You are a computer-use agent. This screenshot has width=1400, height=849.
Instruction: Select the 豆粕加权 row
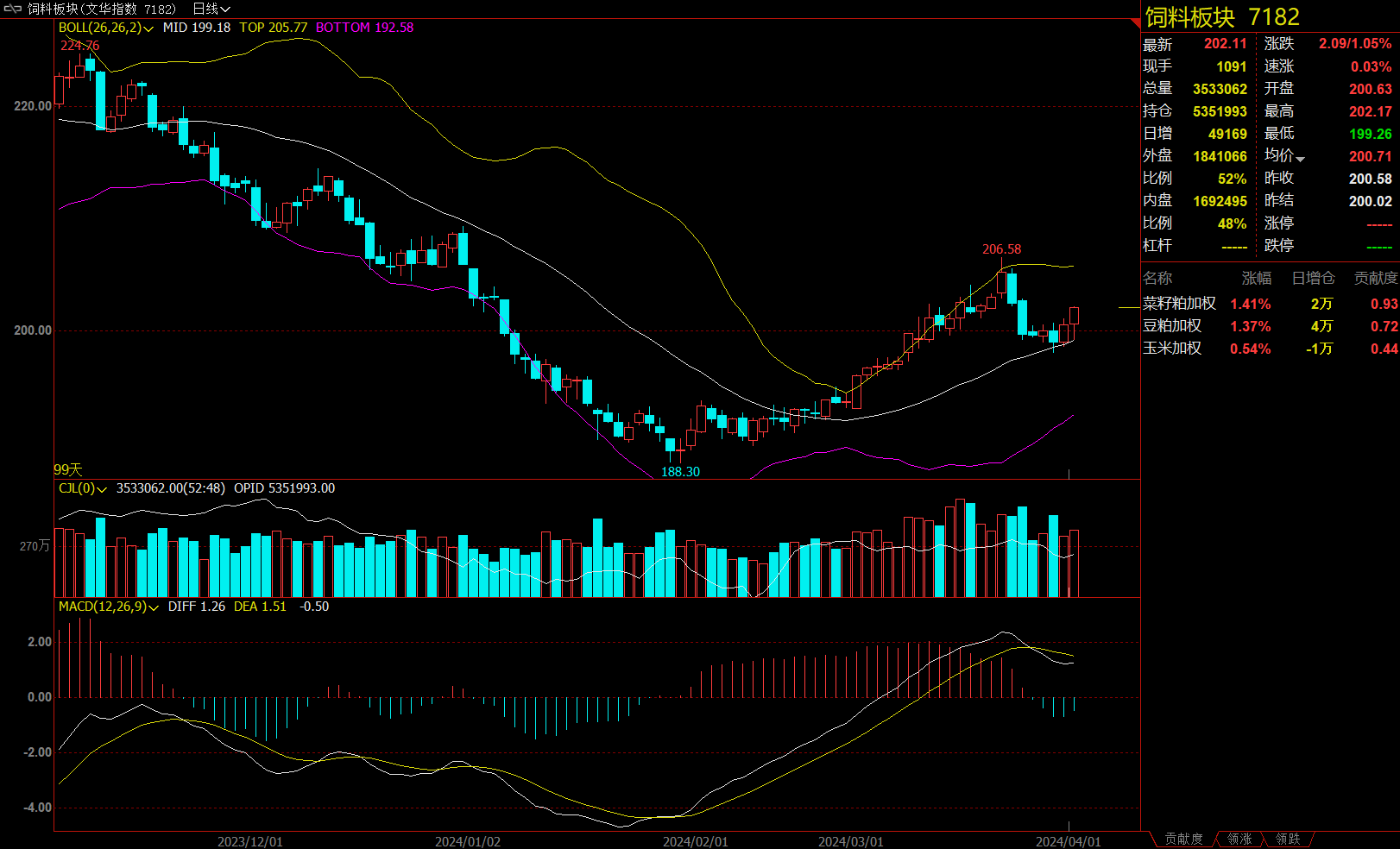pyautogui.click(x=1270, y=326)
